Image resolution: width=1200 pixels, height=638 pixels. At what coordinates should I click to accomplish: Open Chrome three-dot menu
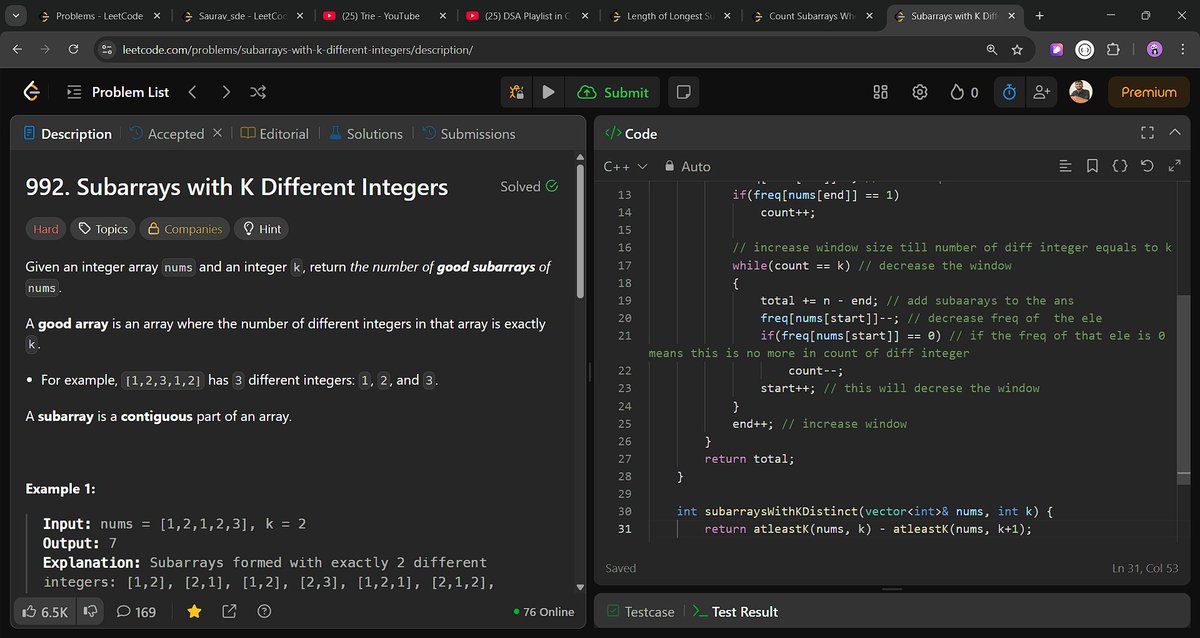1183,50
